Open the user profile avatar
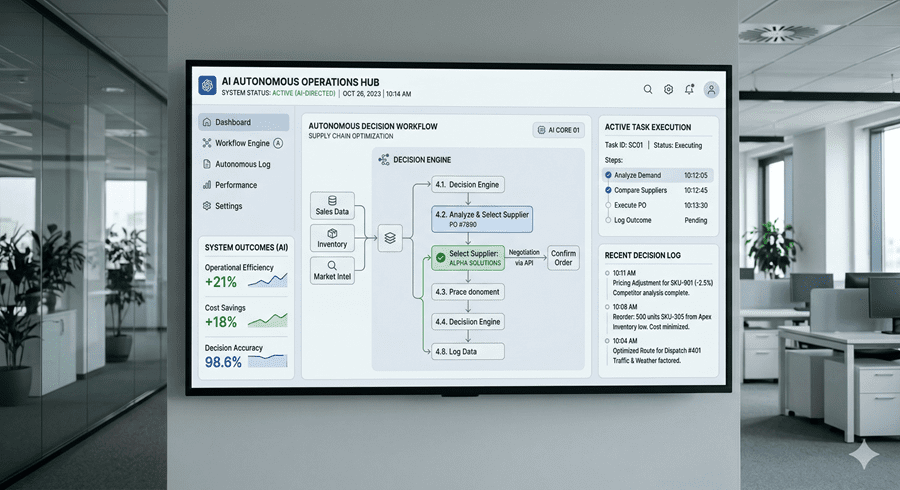The width and height of the screenshot is (900, 490). [711, 89]
